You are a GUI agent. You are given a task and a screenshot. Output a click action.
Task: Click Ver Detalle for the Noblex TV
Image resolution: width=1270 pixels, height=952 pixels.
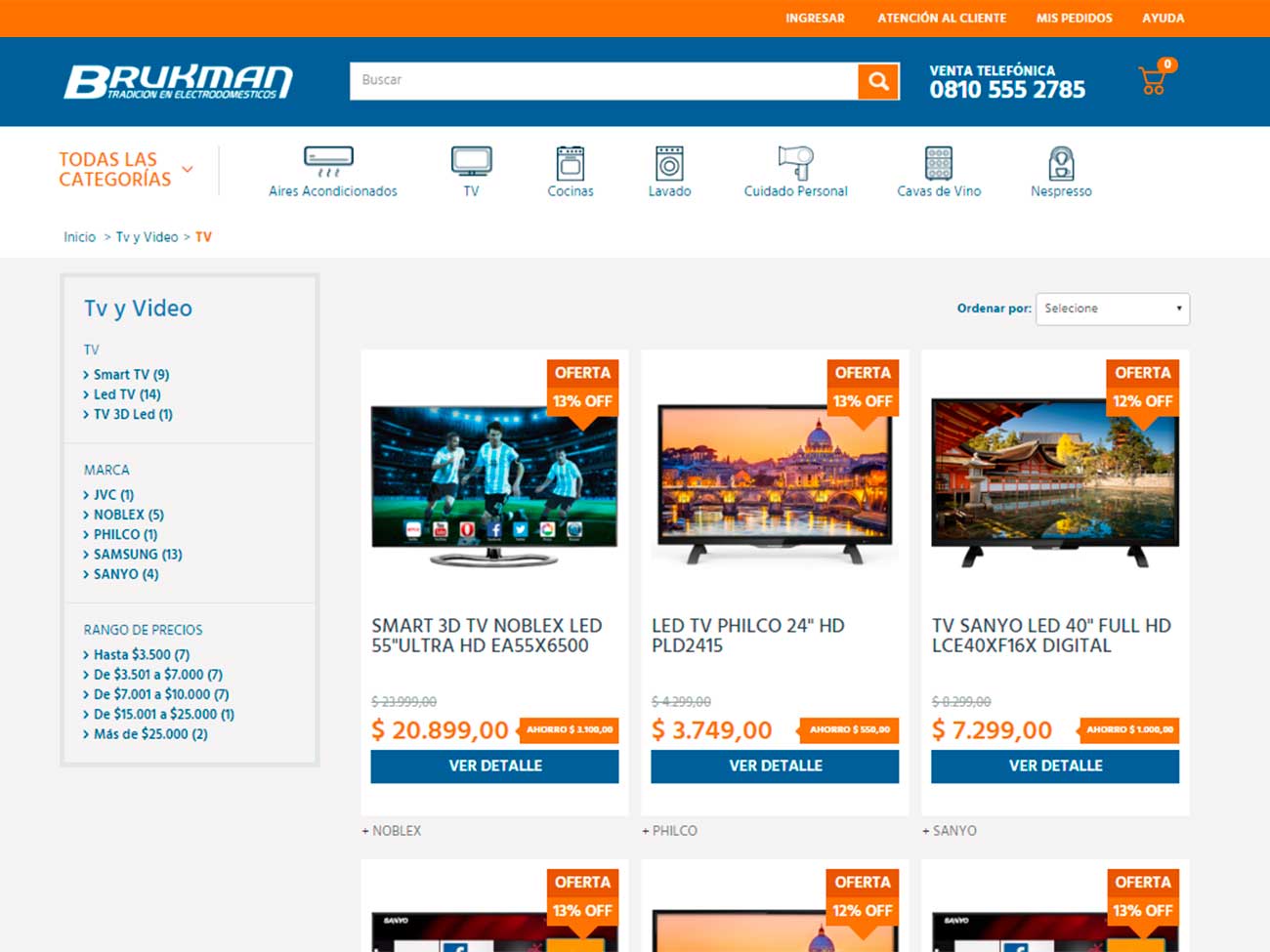pyautogui.click(x=494, y=766)
